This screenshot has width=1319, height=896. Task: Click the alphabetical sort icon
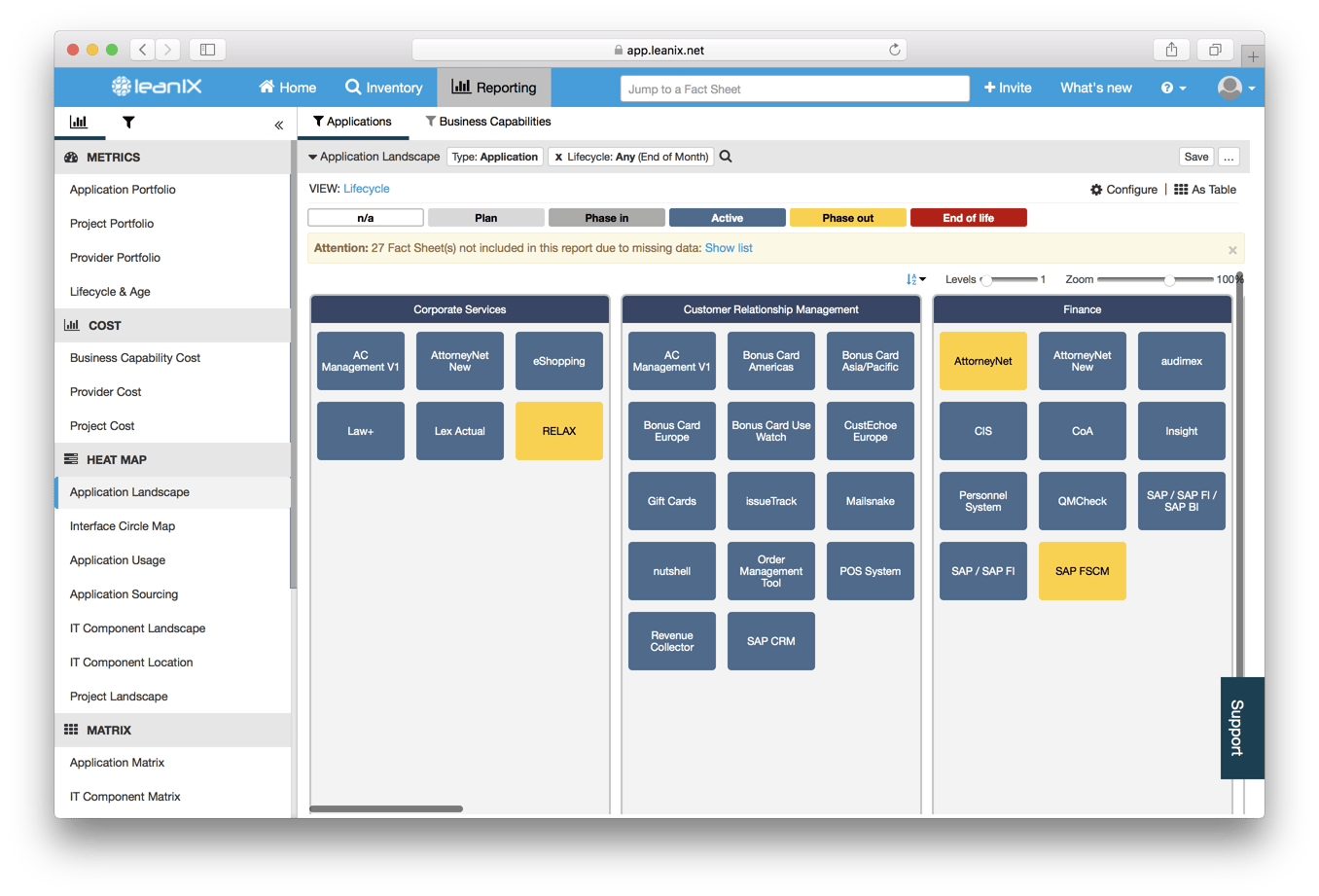click(x=912, y=278)
